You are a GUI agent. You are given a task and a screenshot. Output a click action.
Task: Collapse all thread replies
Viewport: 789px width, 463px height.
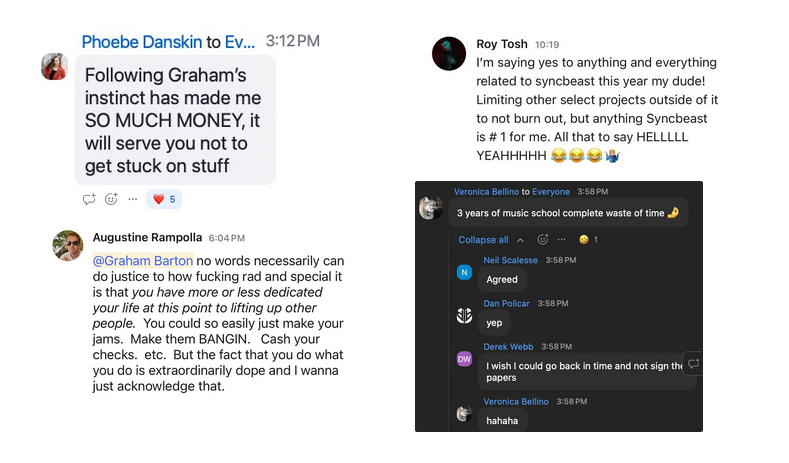tap(483, 240)
